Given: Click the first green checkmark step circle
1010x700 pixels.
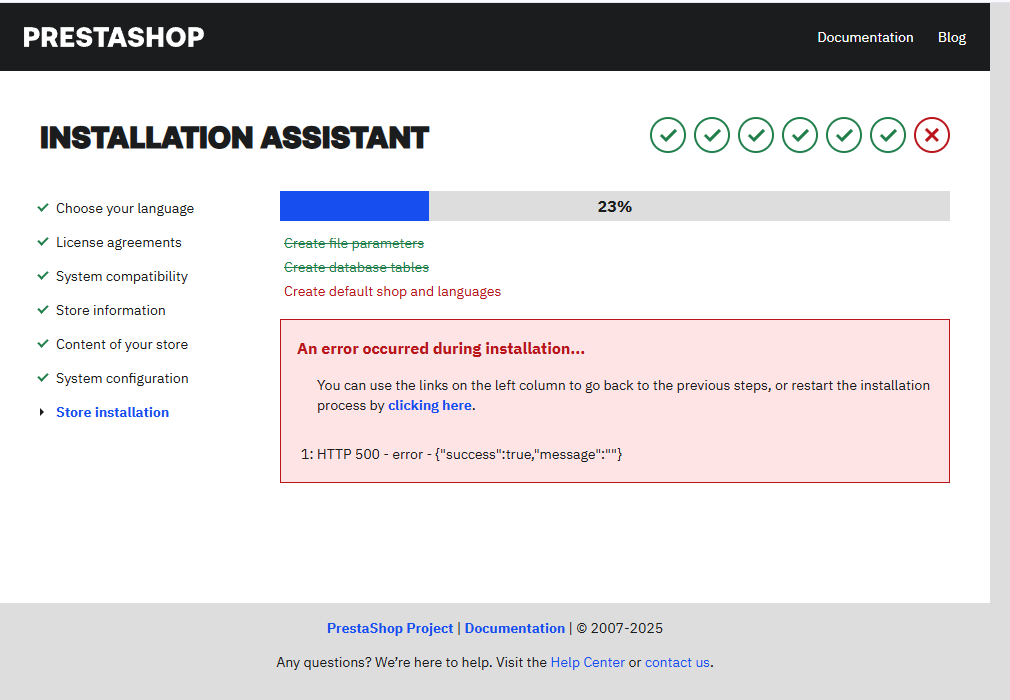Looking at the screenshot, I should coord(668,135).
